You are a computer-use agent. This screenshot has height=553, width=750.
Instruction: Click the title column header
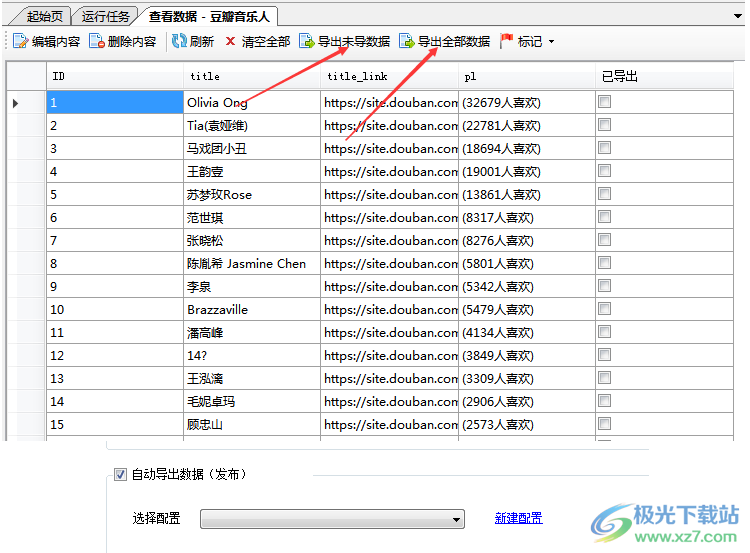click(x=252, y=77)
